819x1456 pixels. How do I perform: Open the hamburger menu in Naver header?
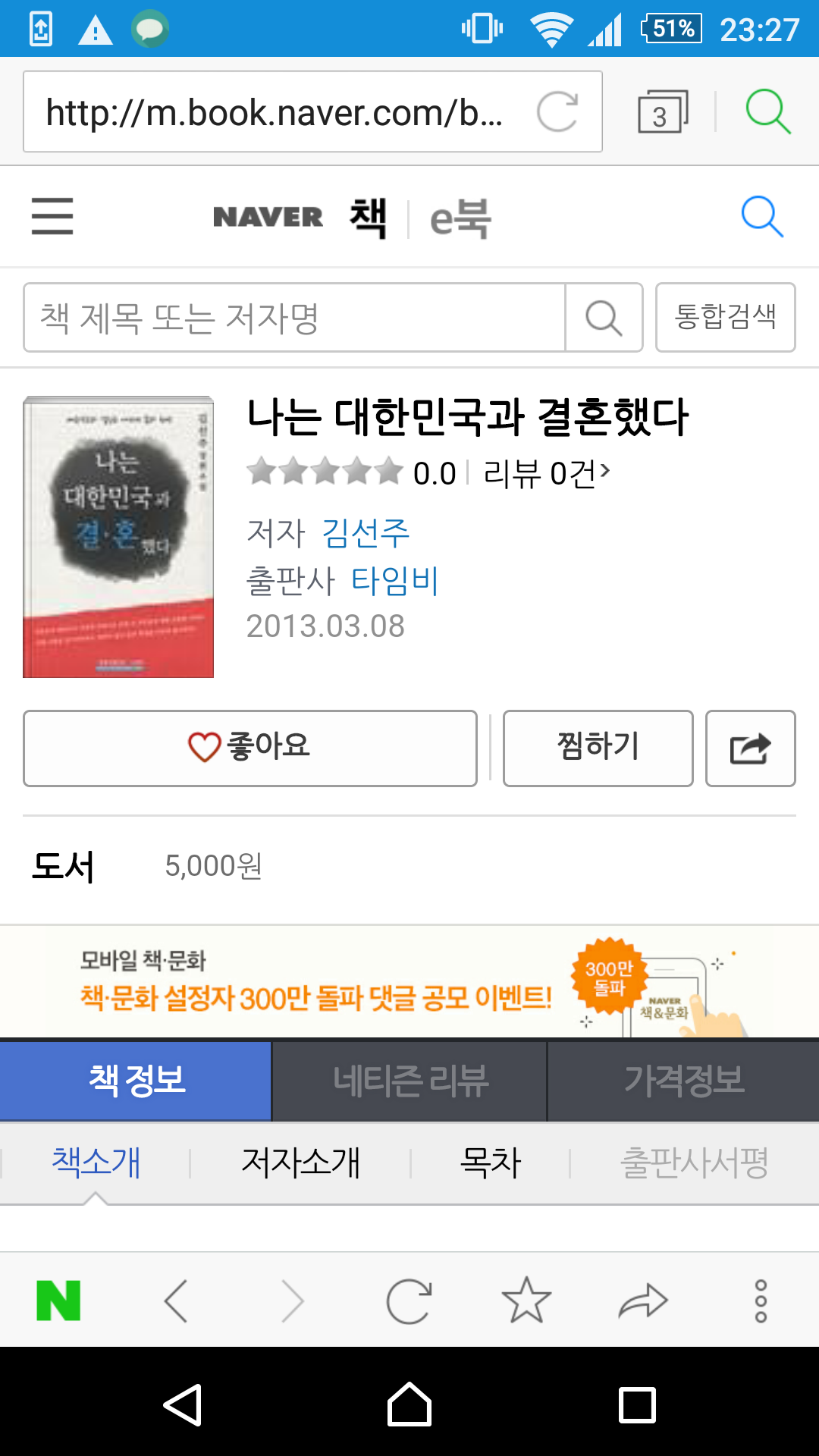(x=52, y=216)
